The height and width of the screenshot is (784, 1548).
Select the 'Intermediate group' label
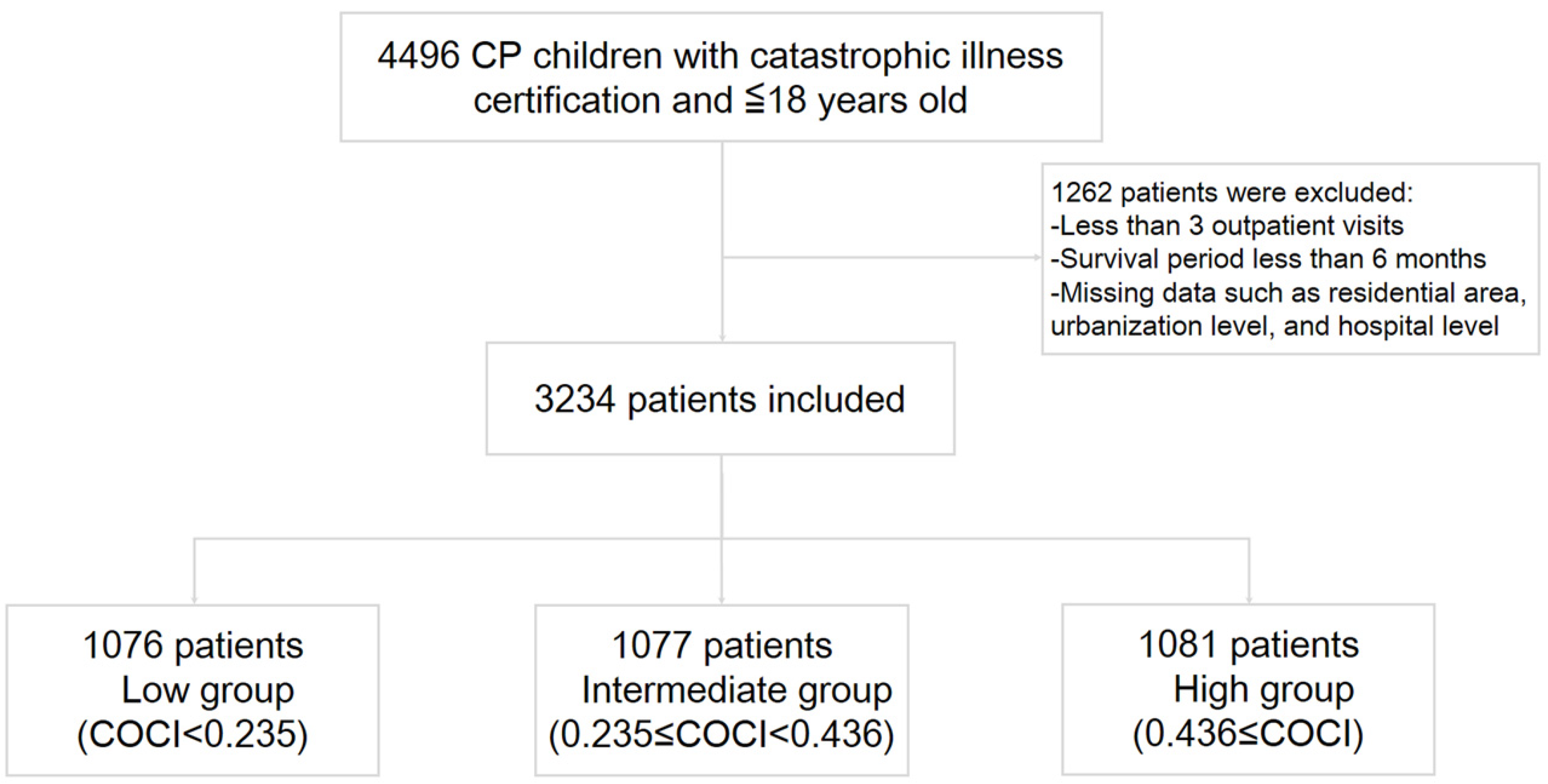pyautogui.click(x=737, y=690)
